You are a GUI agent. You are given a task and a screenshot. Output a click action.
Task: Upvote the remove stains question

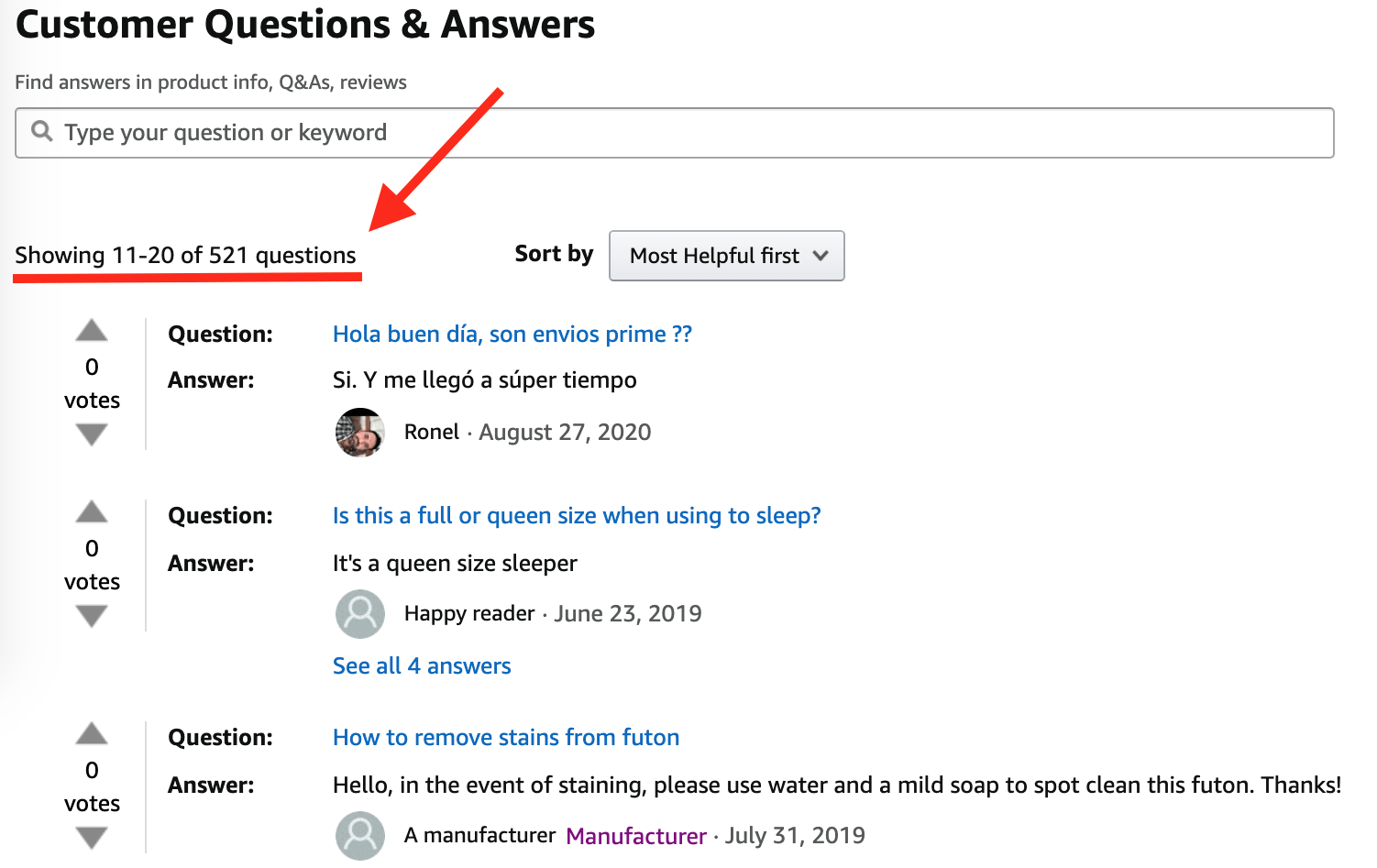(x=92, y=733)
